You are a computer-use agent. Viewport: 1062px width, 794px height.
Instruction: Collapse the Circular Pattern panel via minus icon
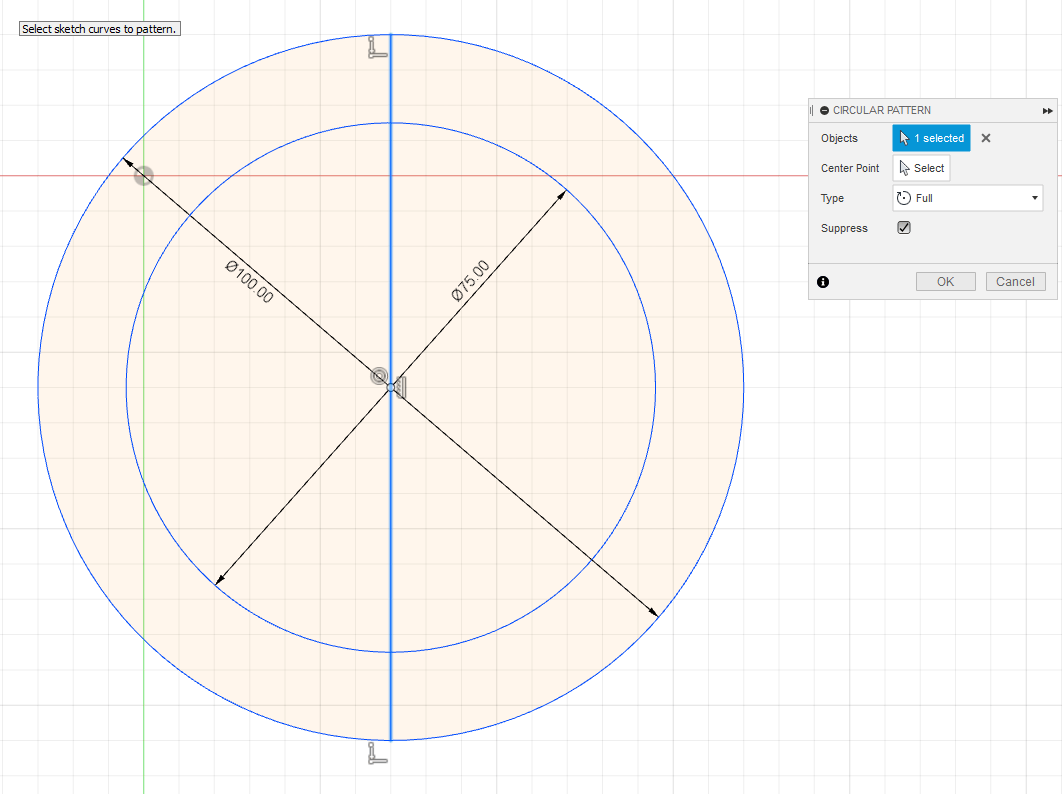[824, 110]
